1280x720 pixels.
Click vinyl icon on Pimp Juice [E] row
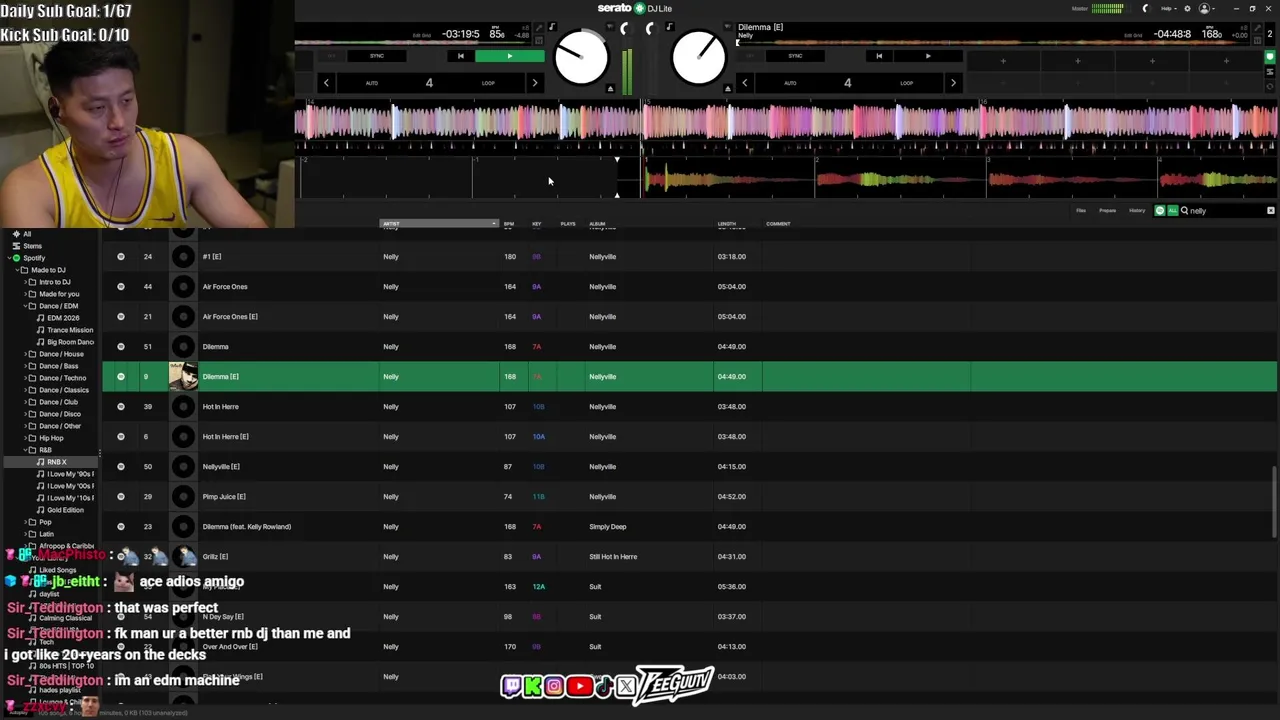[x=183, y=497]
